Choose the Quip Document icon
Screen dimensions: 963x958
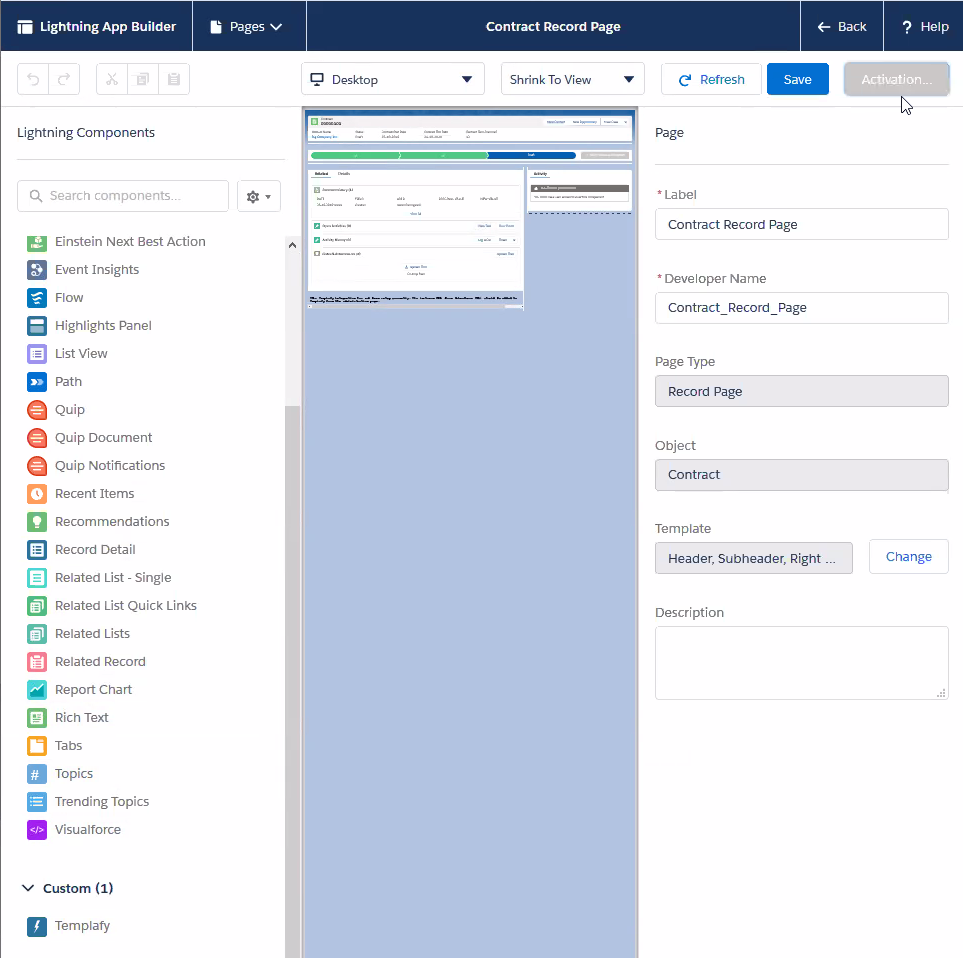(x=37, y=438)
